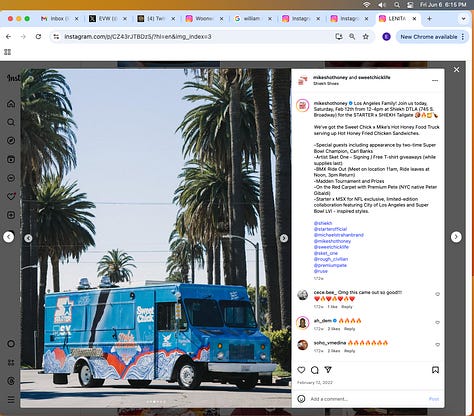Click the comment bubble icon

pyautogui.click(x=315, y=370)
